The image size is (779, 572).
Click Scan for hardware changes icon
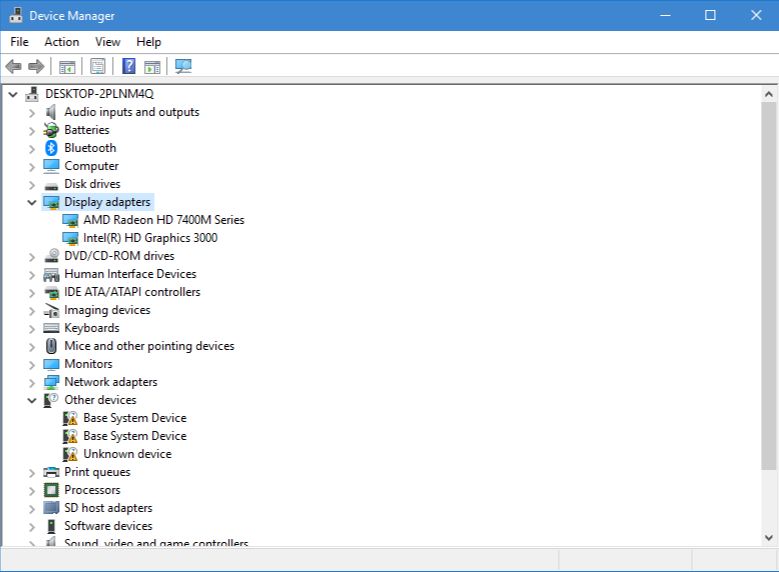183,66
